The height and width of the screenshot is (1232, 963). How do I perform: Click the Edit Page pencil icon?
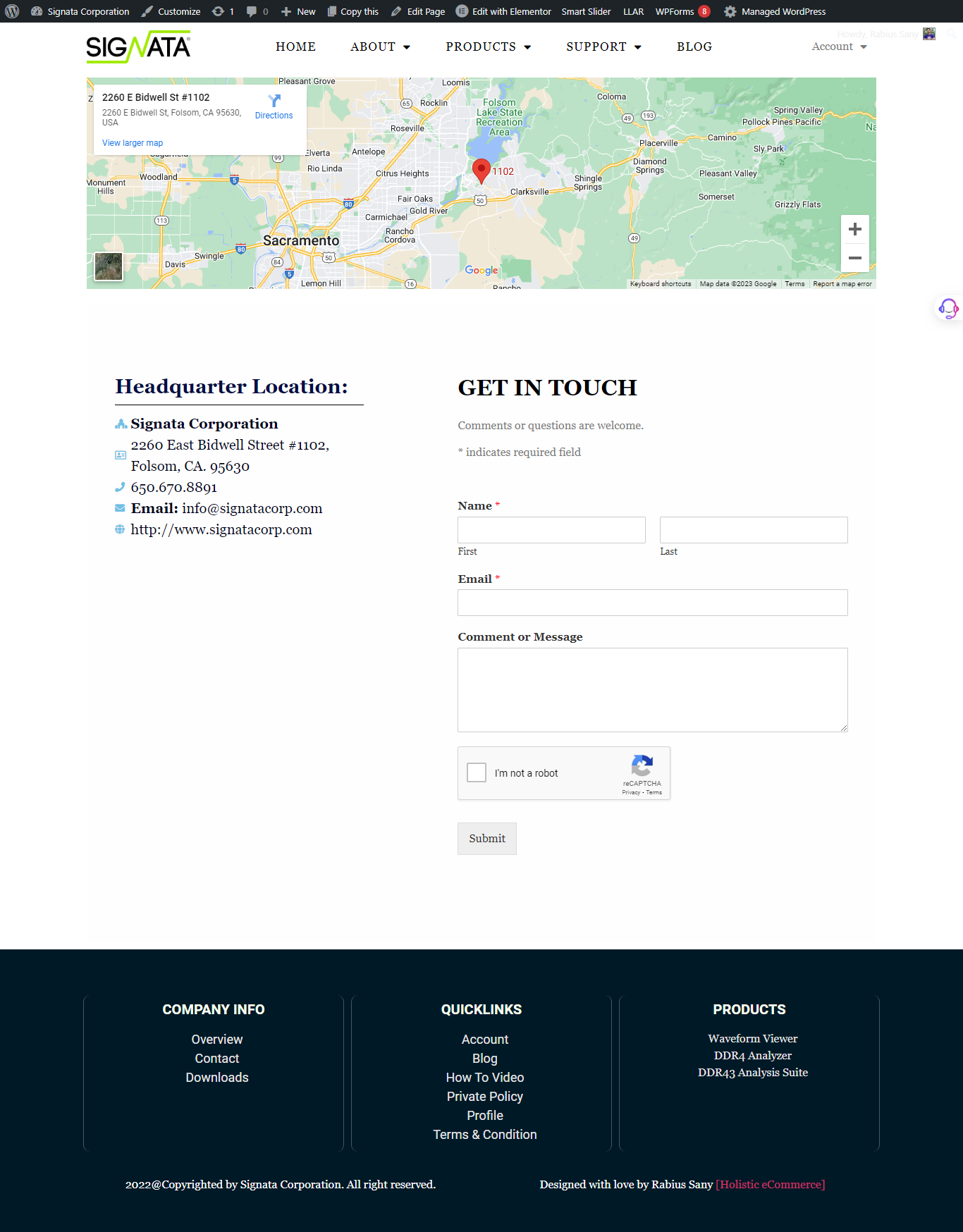(x=396, y=11)
